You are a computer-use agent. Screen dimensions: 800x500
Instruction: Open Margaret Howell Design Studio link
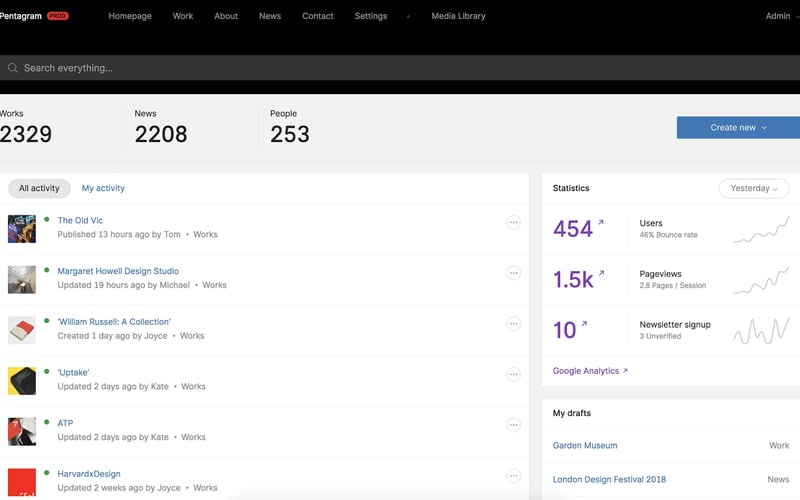(118, 271)
